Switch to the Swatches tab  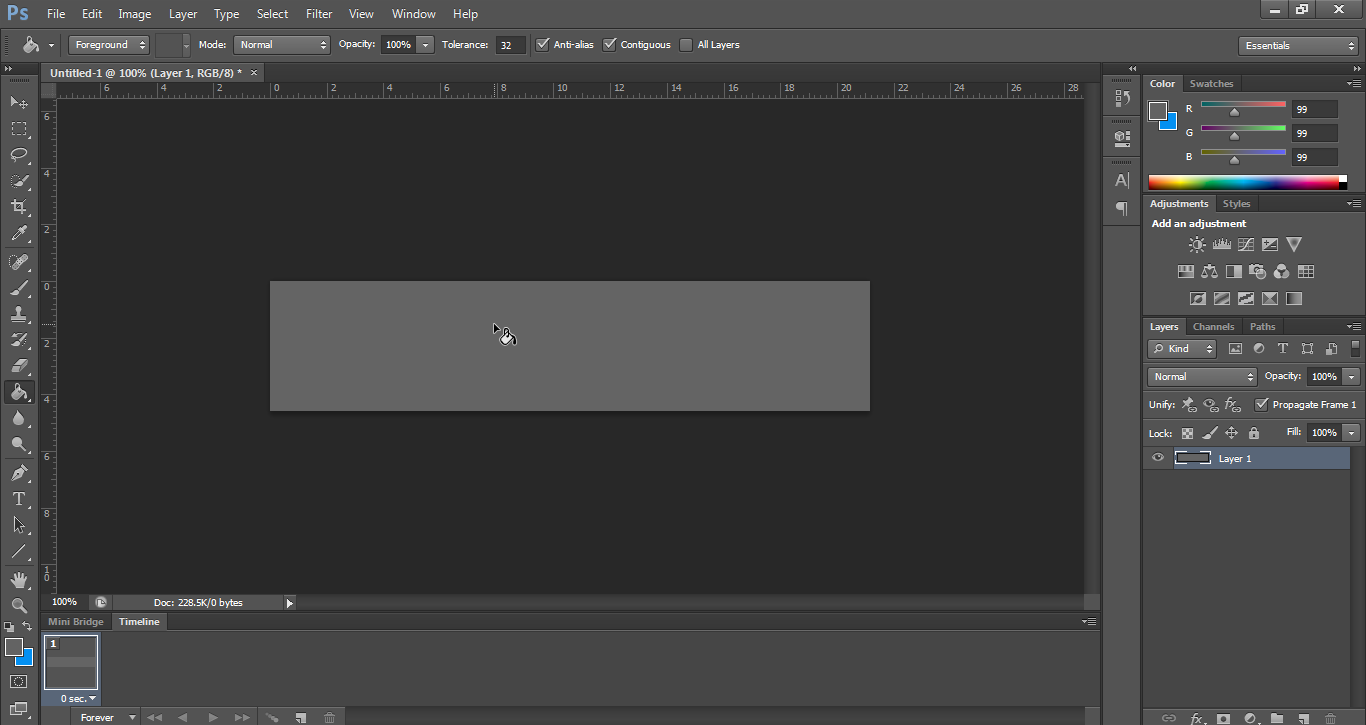tap(1211, 83)
